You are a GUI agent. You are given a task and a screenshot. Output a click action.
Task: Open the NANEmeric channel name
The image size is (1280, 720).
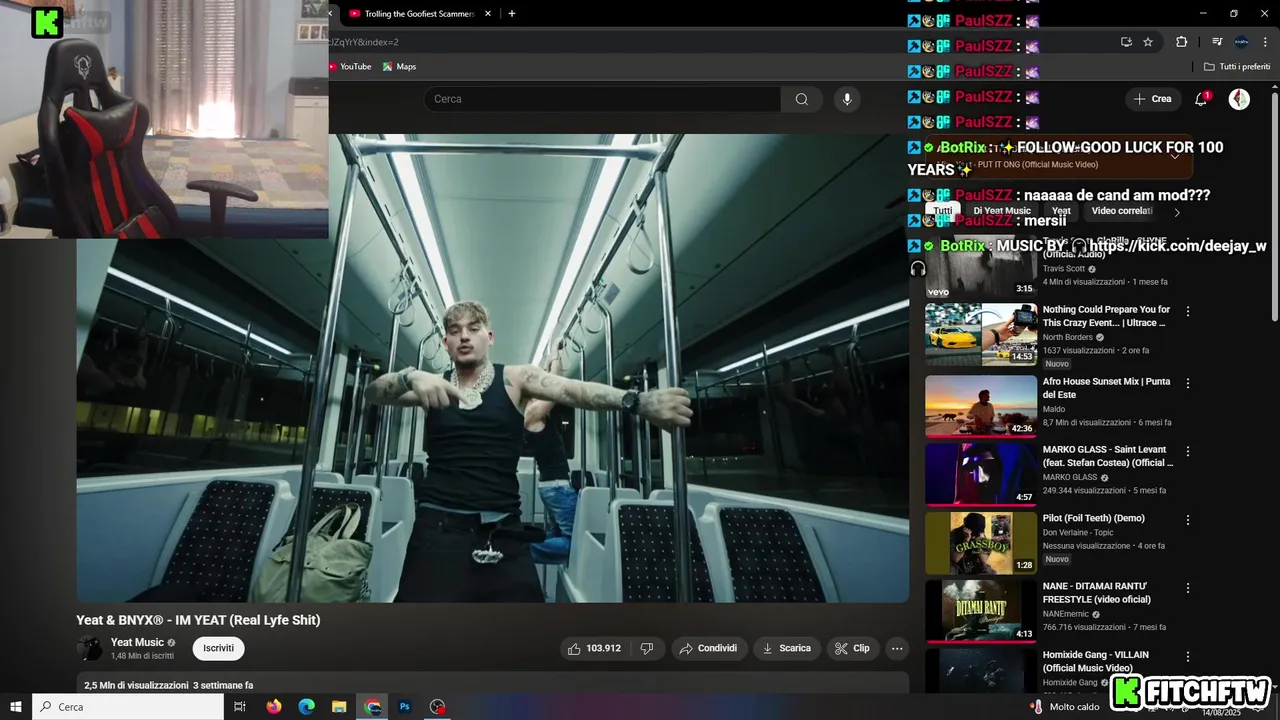pyautogui.click(x=1066, y=614)
